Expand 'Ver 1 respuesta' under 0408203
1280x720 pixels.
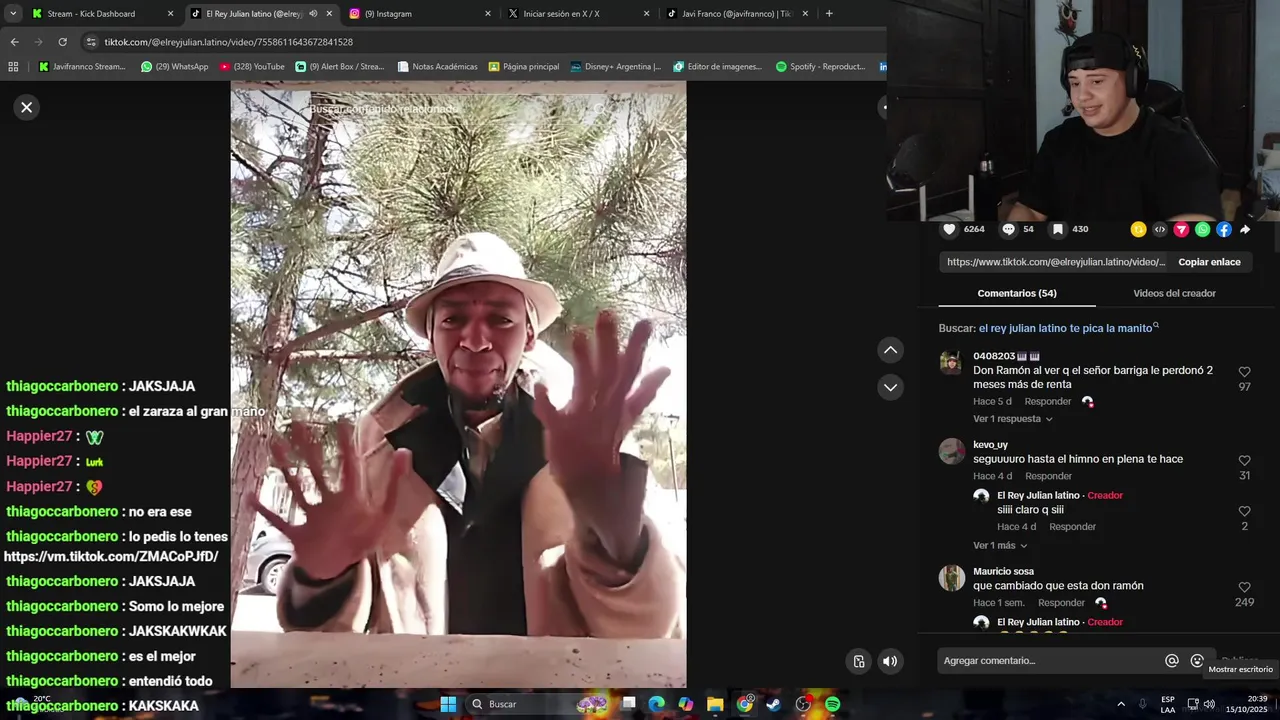tap(1012, 419)
